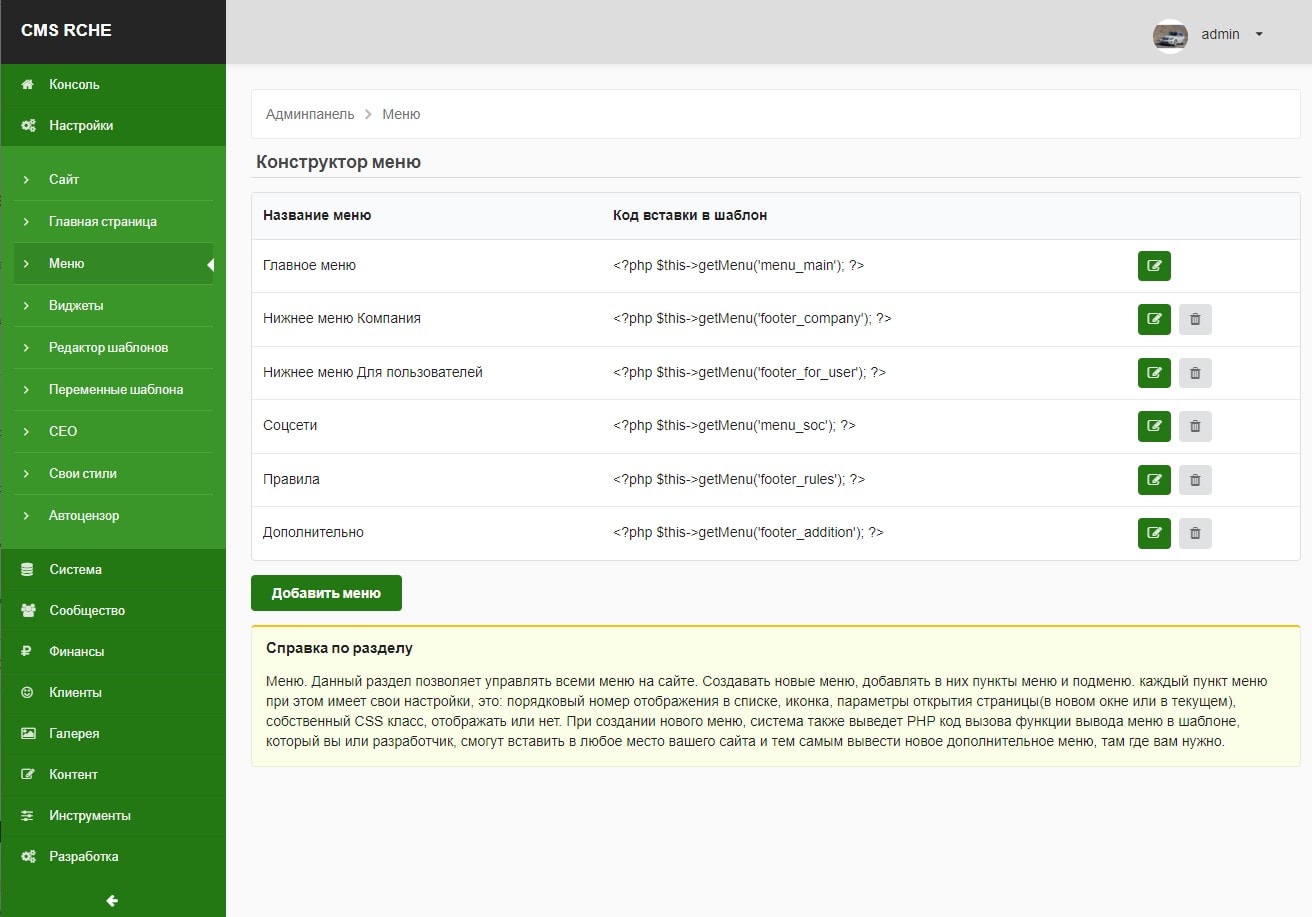
Task: Delete the Нижнее меню Компания row
Action: coord(1195,319)
